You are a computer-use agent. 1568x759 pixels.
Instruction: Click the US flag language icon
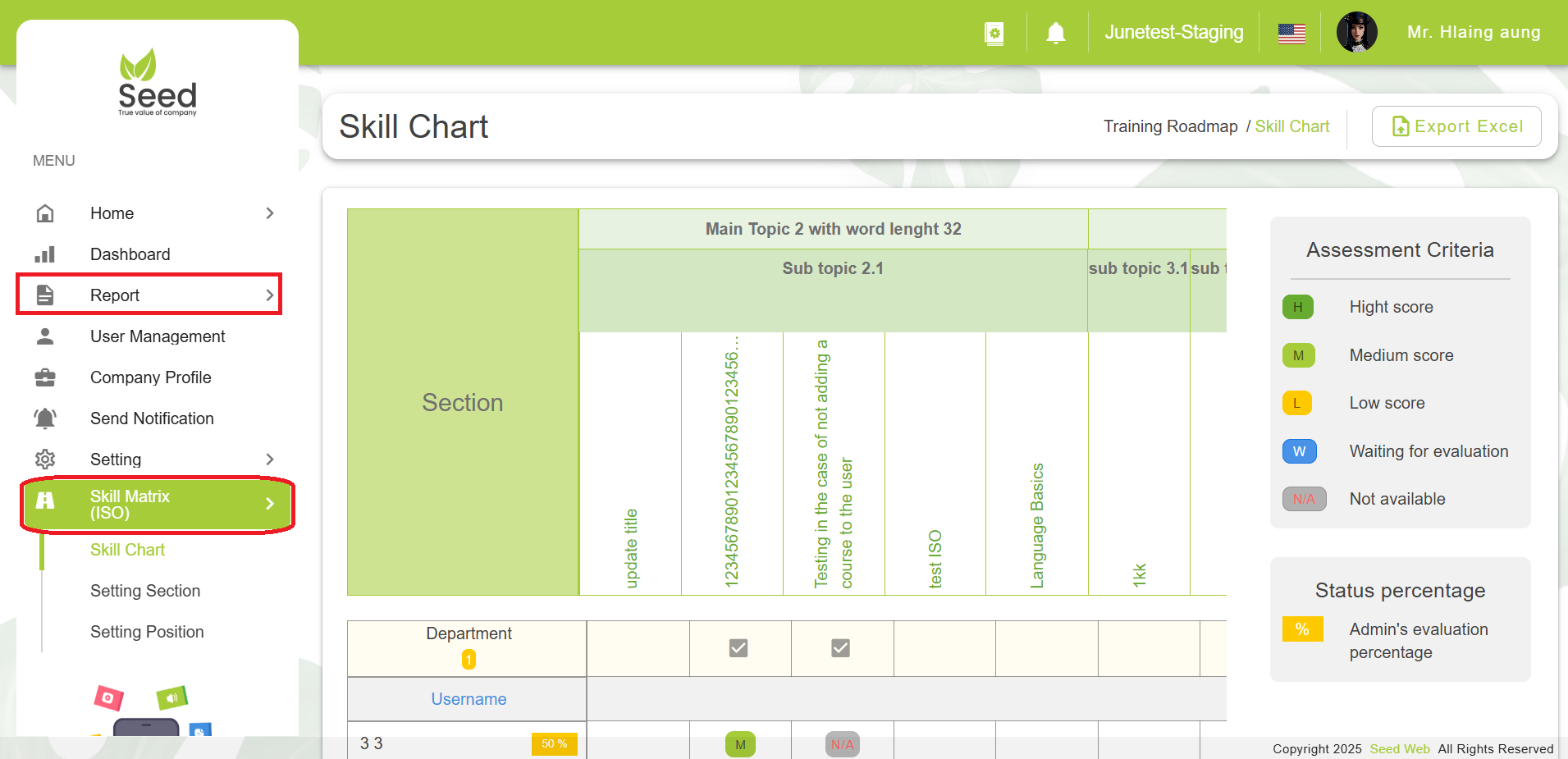click(1291, 33)
